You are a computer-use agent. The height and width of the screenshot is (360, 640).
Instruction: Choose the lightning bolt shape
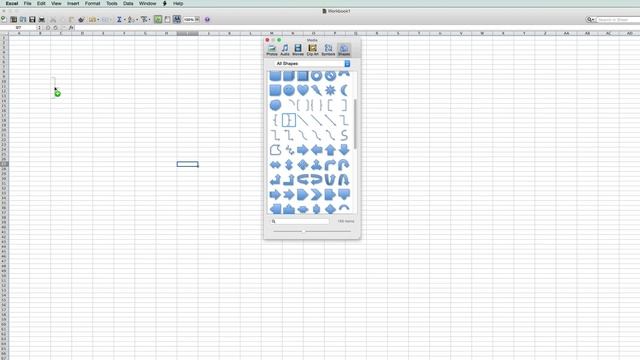316,90
